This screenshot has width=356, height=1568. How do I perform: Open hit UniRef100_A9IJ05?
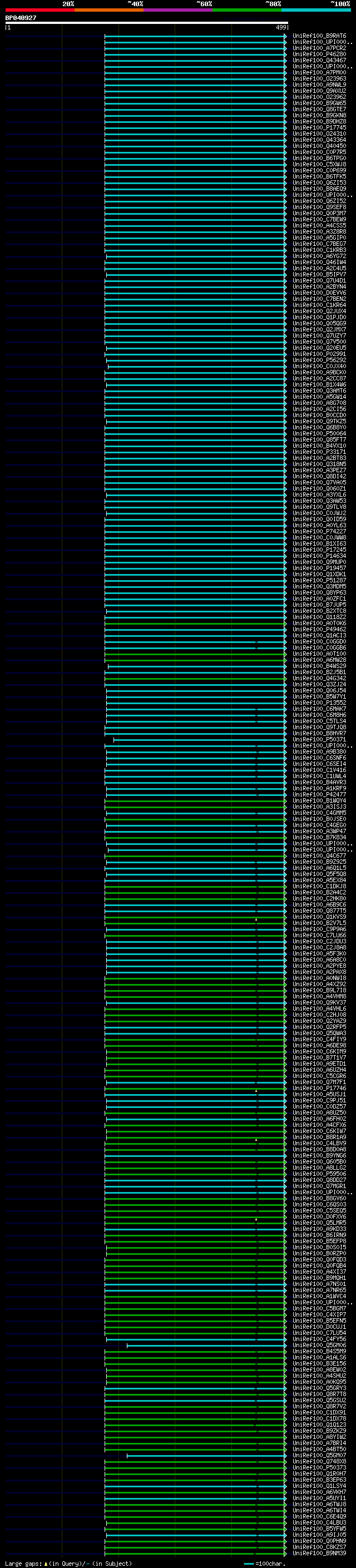[x=319, y=1535]
